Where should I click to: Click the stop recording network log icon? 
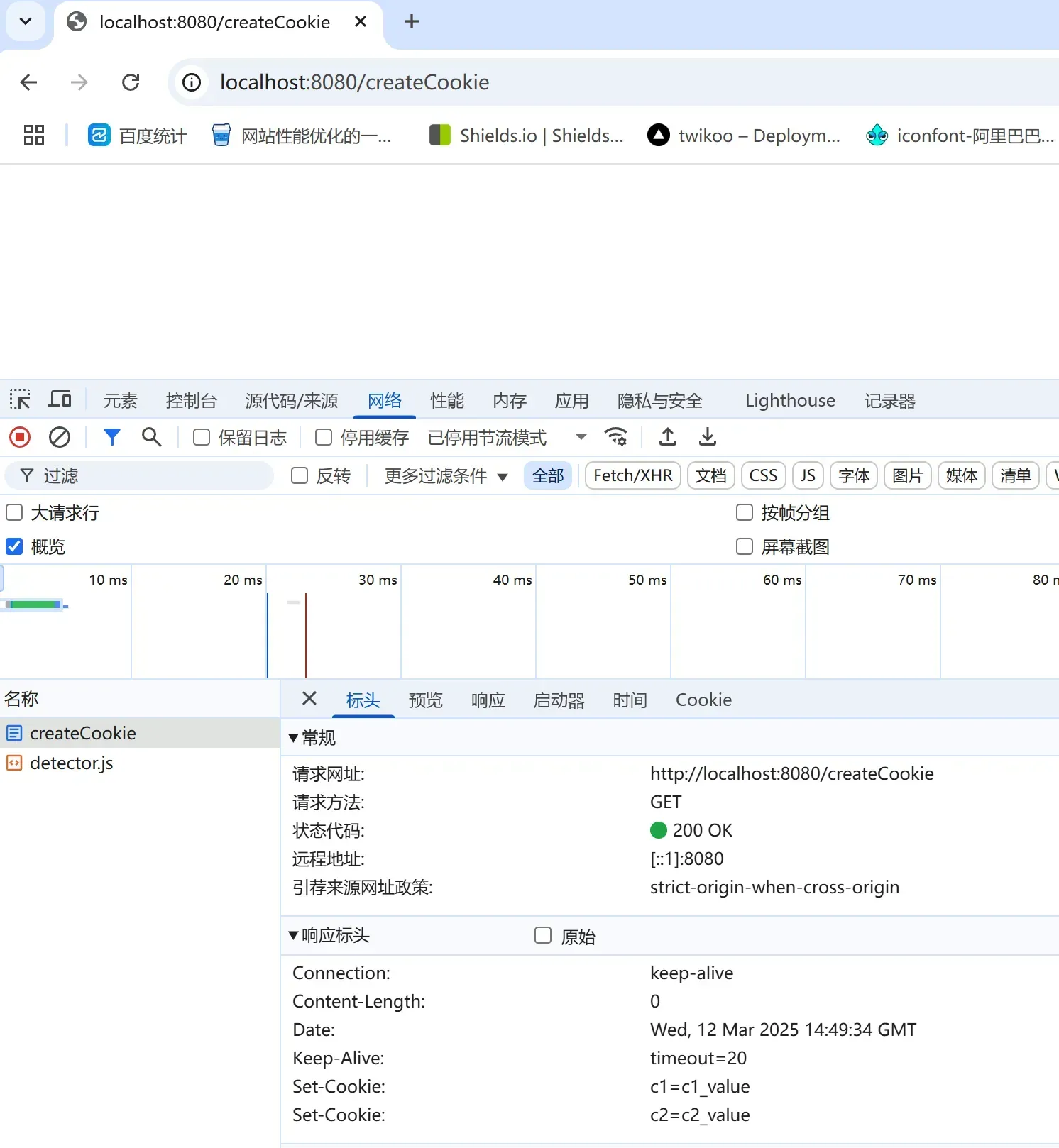20,437
